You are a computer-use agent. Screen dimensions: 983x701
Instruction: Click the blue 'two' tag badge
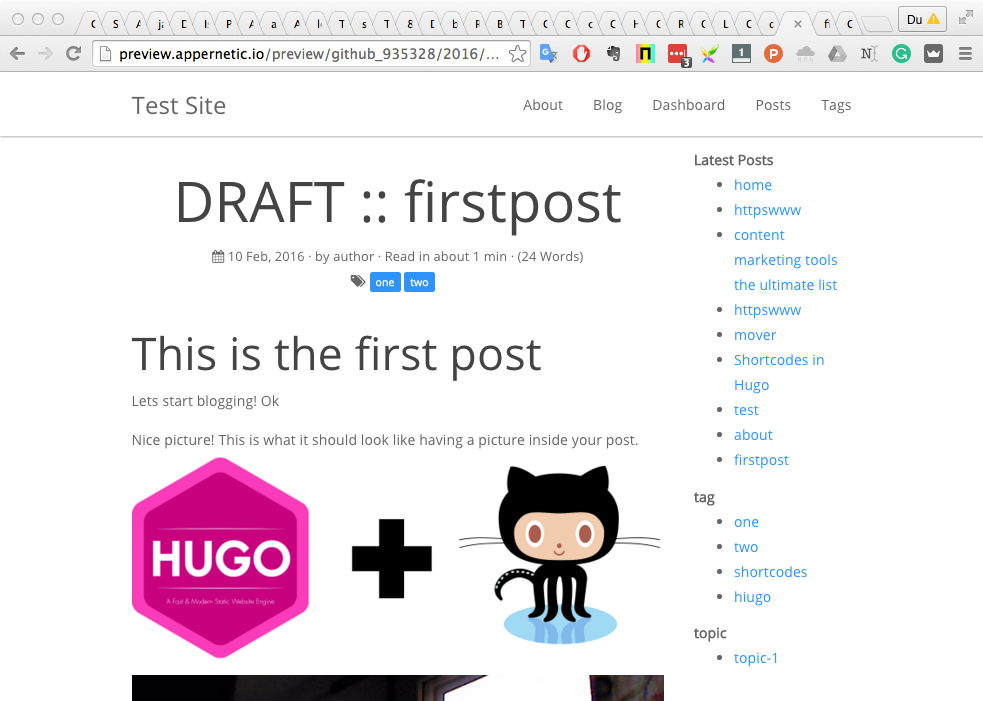tap(419, 282)
